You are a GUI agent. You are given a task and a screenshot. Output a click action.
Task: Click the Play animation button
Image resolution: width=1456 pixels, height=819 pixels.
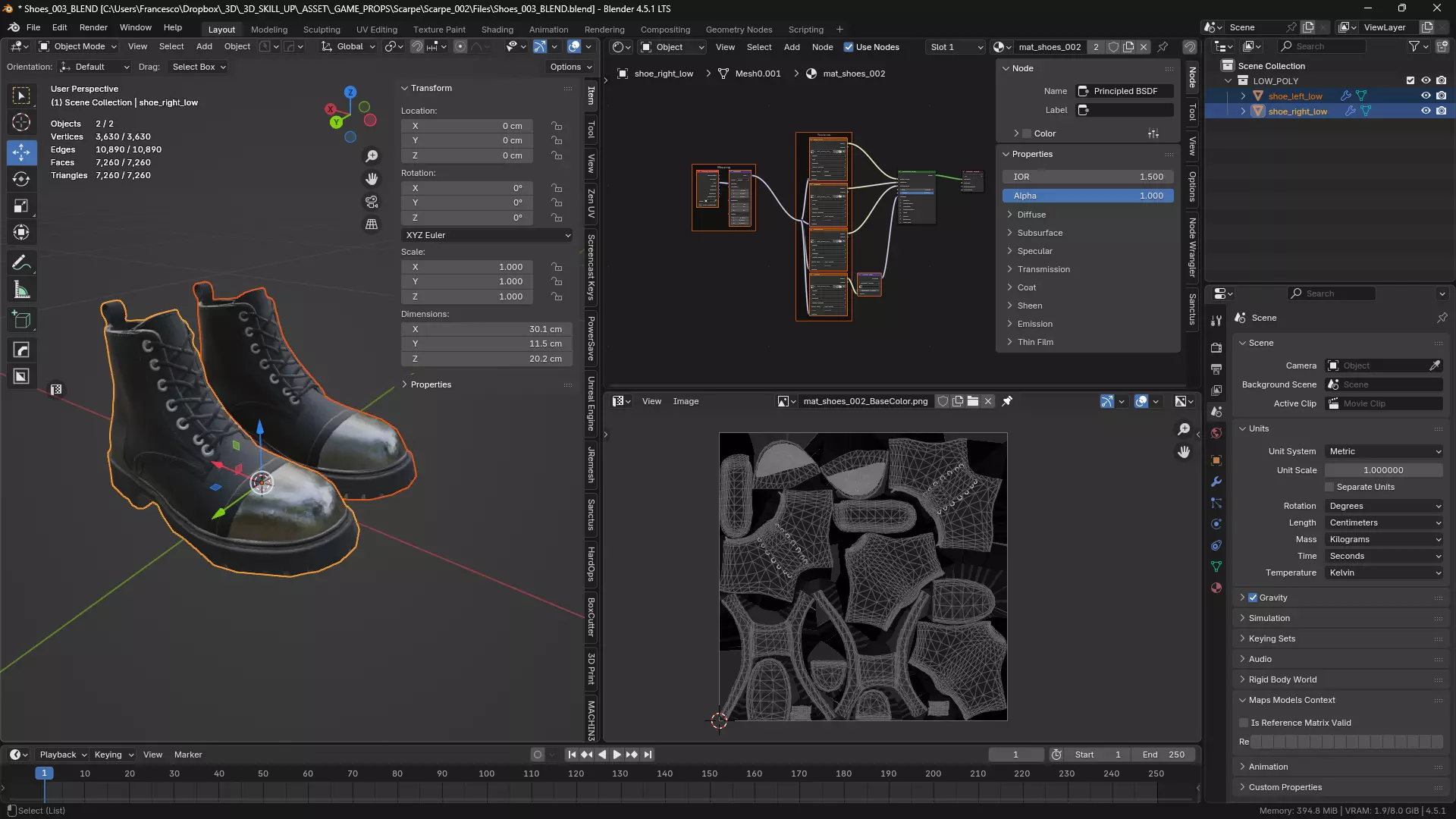tap(617, 755)
